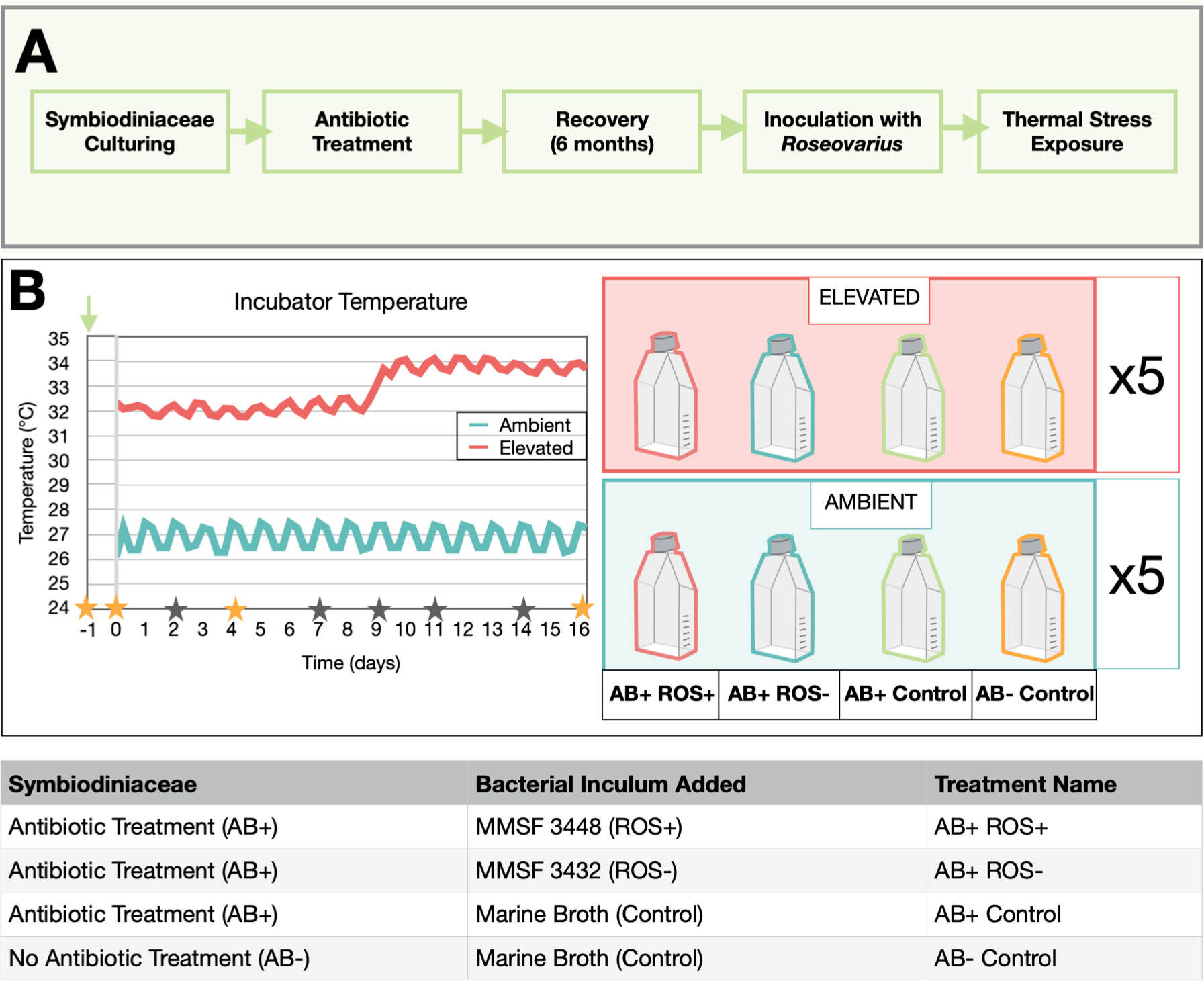The width and height of the screenshot is (1204, 981).
Task: Click the Elevated legend entry
Action: pyautogui.click(x=520, y=448)
